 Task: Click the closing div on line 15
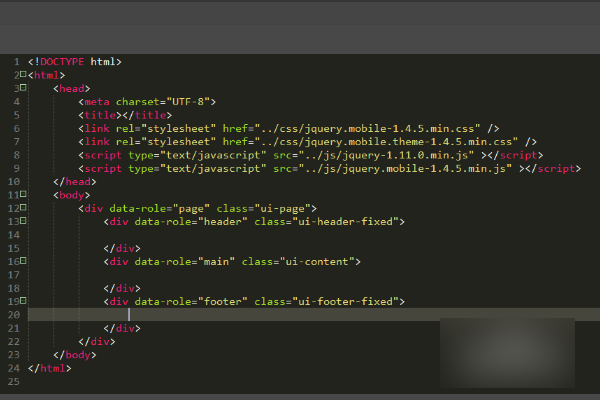[x=122, y=248]
